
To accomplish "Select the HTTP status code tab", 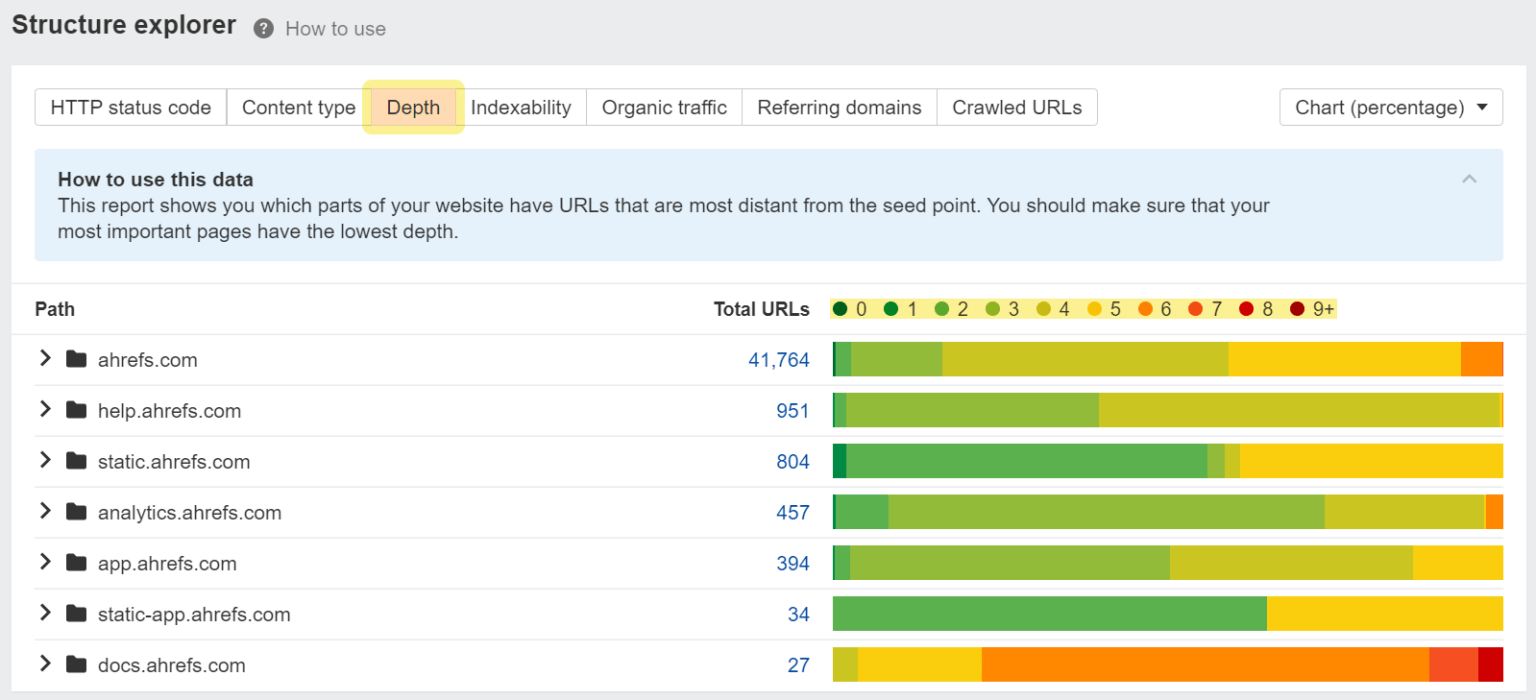I will pyautogui.click(x=130, y=107).
